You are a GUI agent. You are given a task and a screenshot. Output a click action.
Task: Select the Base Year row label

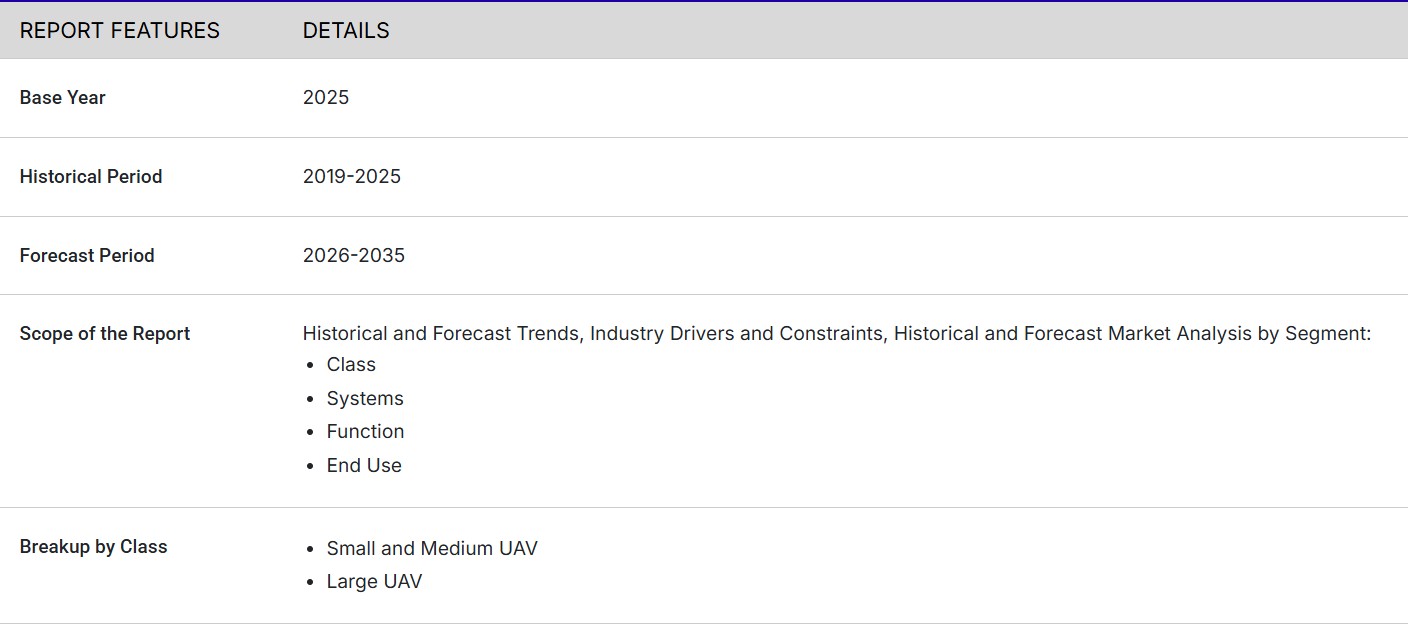point(62,98)
